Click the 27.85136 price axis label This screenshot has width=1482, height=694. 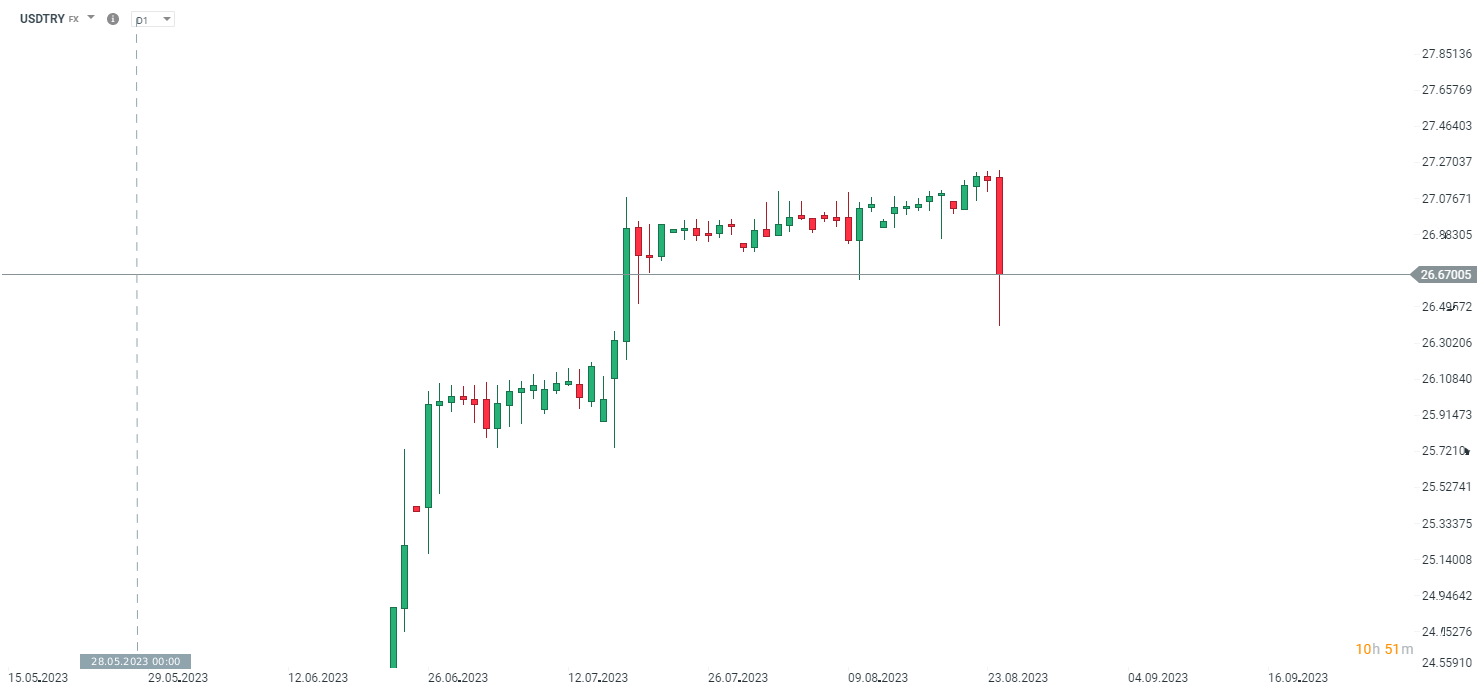click(1447, 54)
